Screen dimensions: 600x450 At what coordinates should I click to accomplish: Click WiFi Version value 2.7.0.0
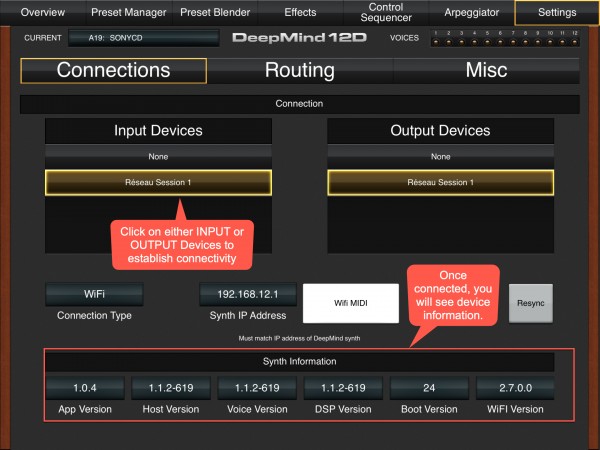pos(515,388)
